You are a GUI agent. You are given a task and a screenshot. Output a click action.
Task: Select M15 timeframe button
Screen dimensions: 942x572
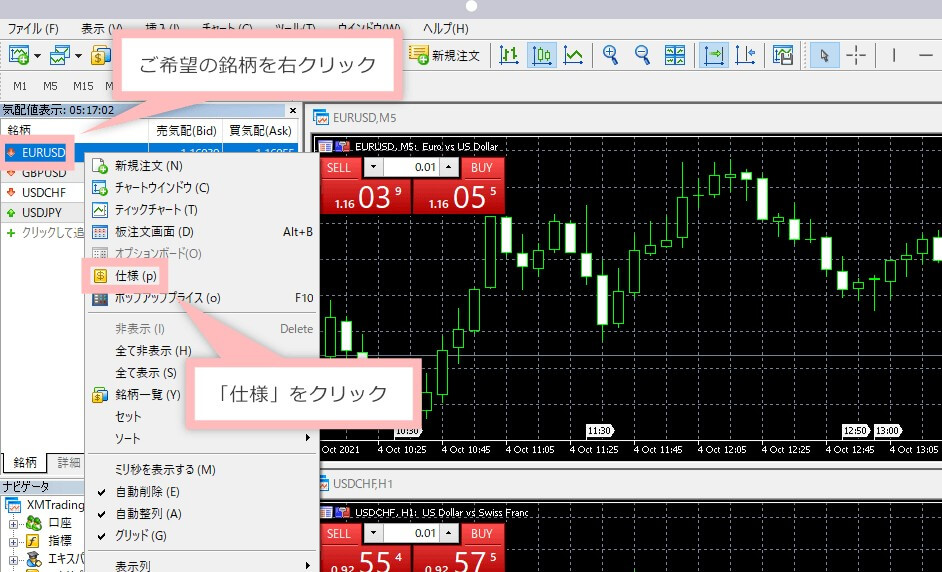(x=83, y=86)
